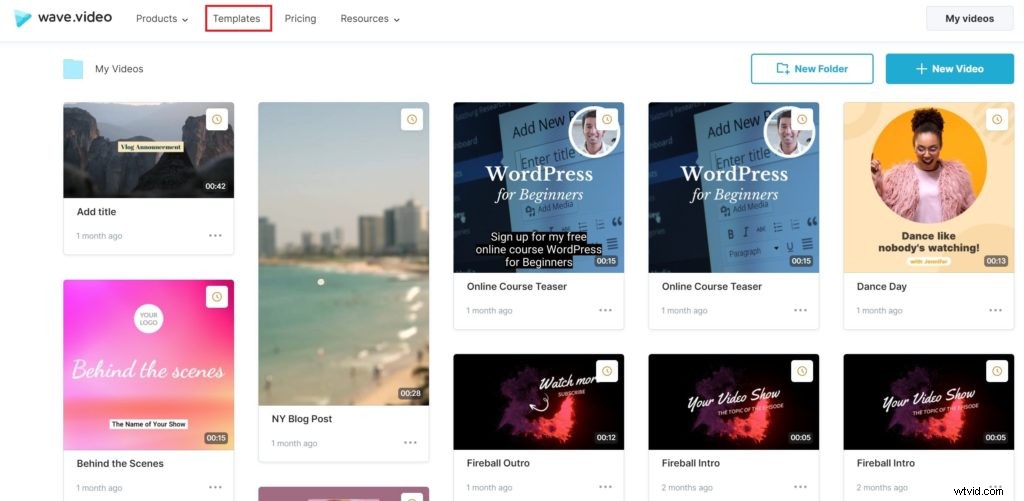Open the Fireball Outro Watch more thumbnail
The width and height of the screenshot is (1024, 501).
538,402
